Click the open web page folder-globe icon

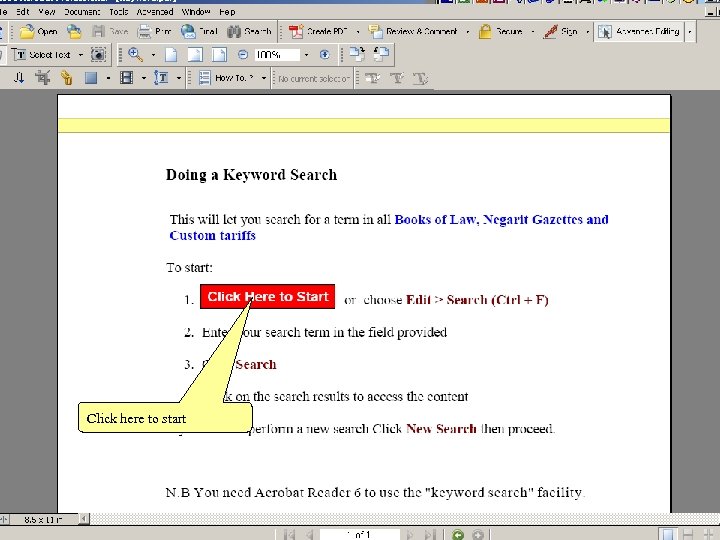pos(74,31)
